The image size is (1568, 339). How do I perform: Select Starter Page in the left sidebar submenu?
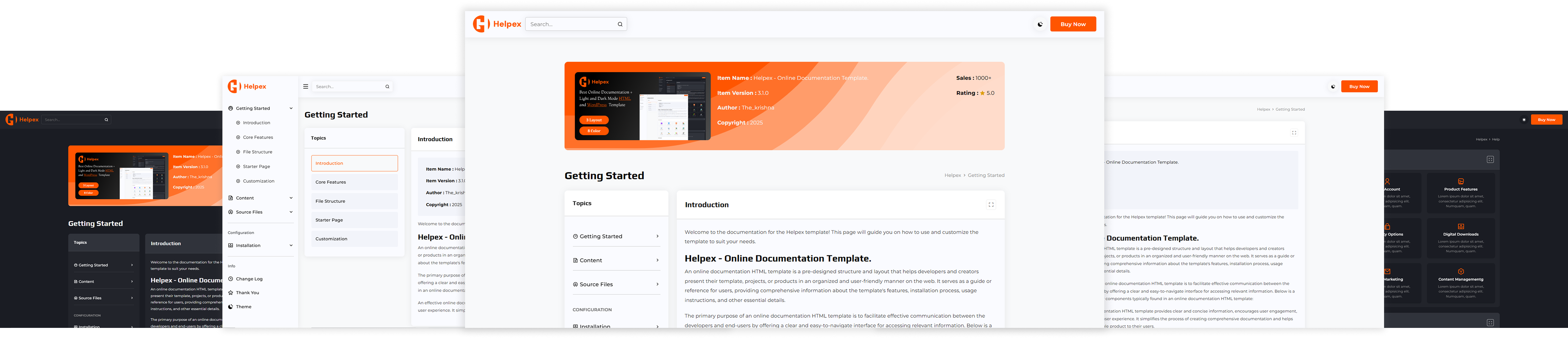(x=256, y=167)
